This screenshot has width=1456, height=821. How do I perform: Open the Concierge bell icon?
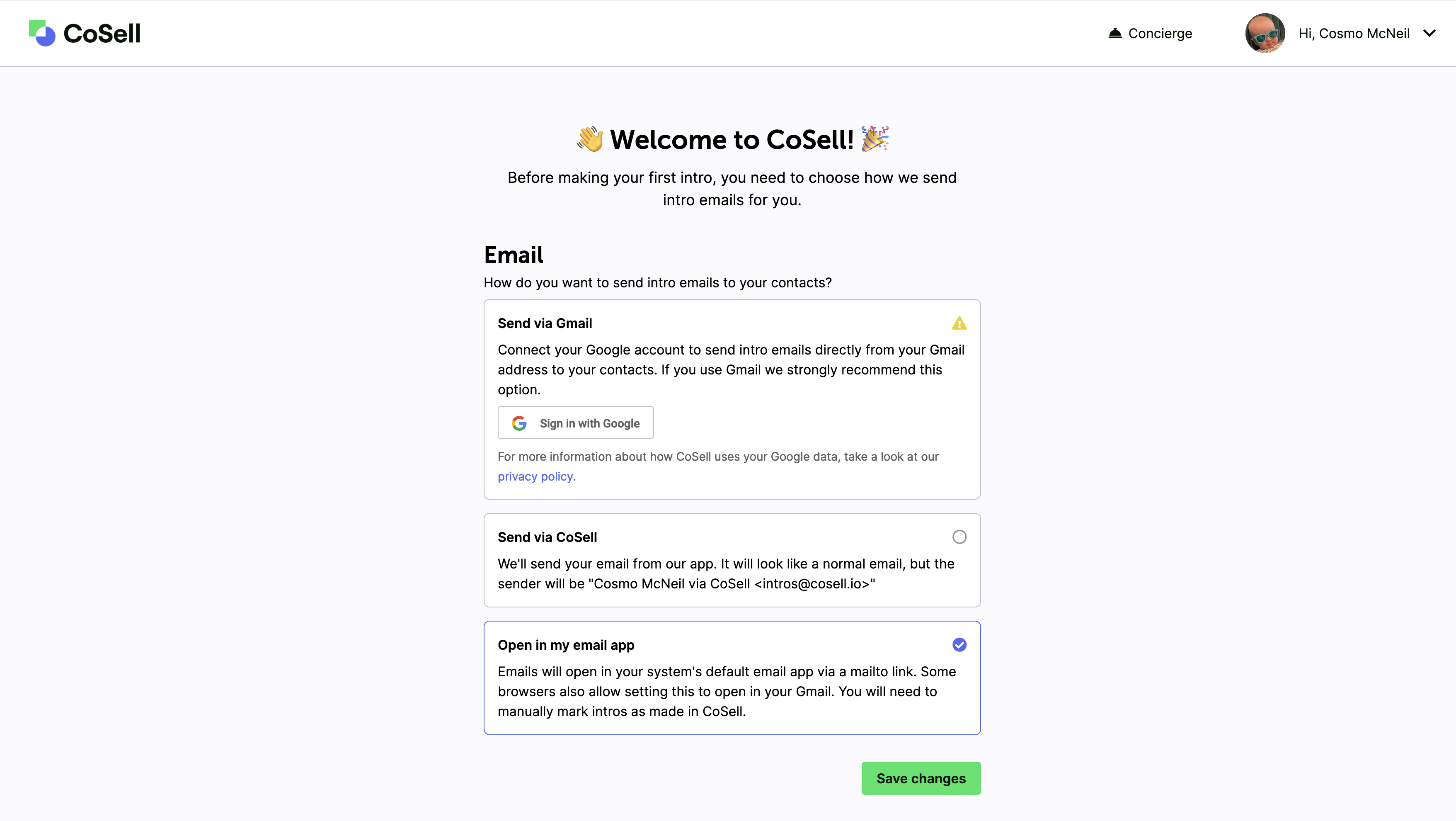(x=1114, y=33)
